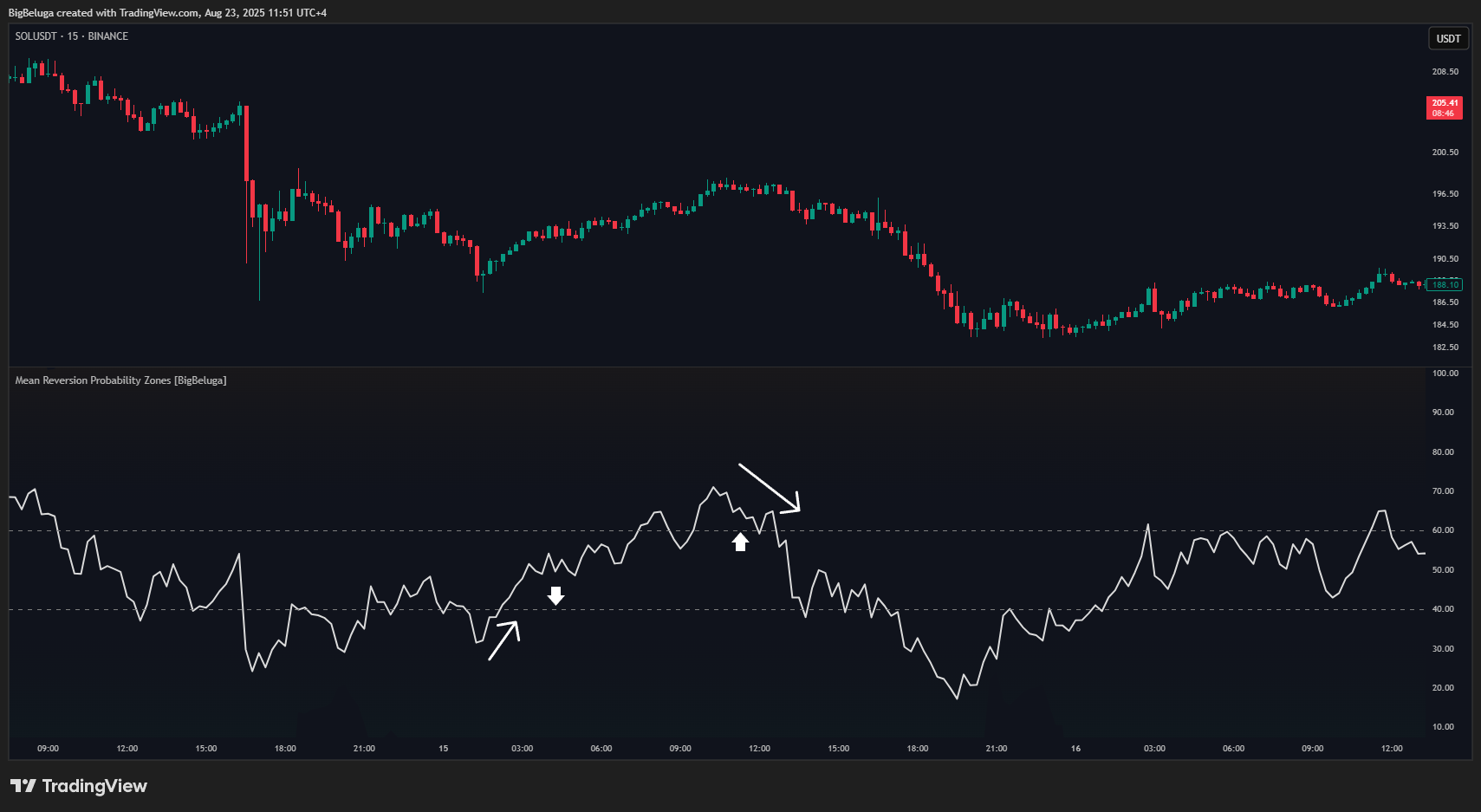Click the 196.50 price scale value
Image resolution: width=1481 pixels, height=812 pixels.
1445,194
